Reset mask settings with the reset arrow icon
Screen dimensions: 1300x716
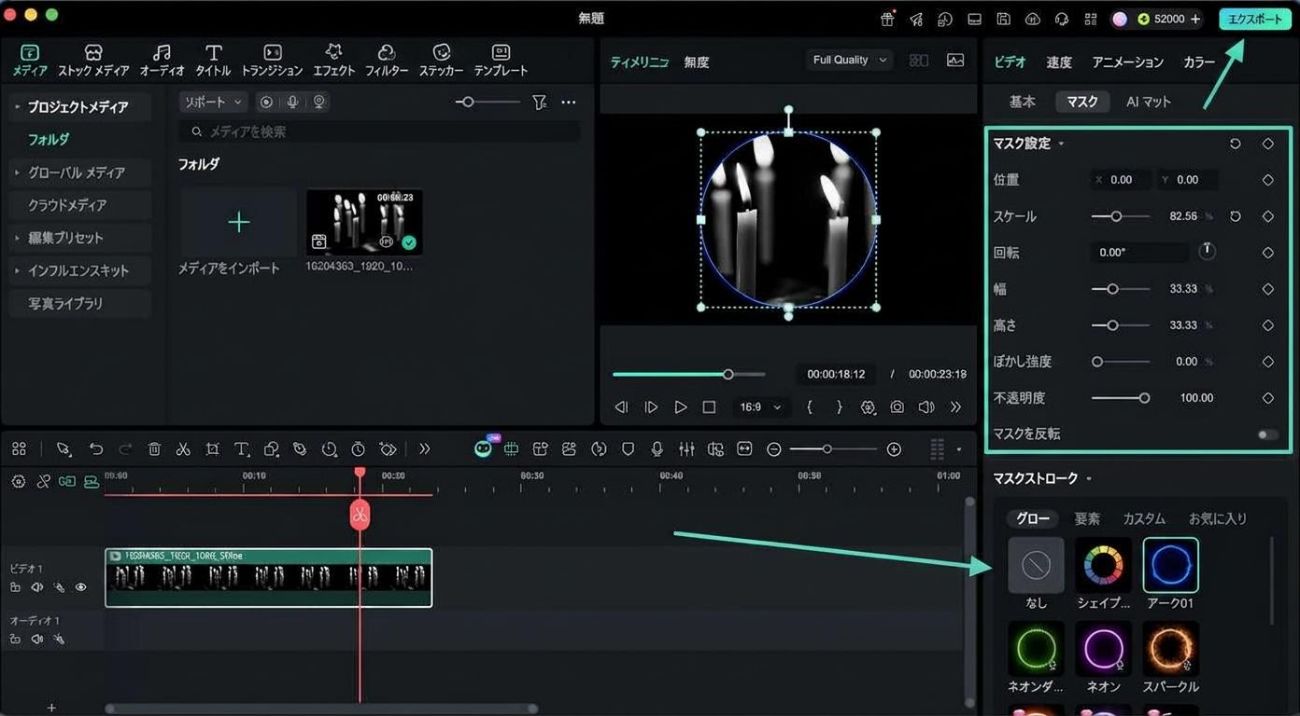[x=1236, y=144]
